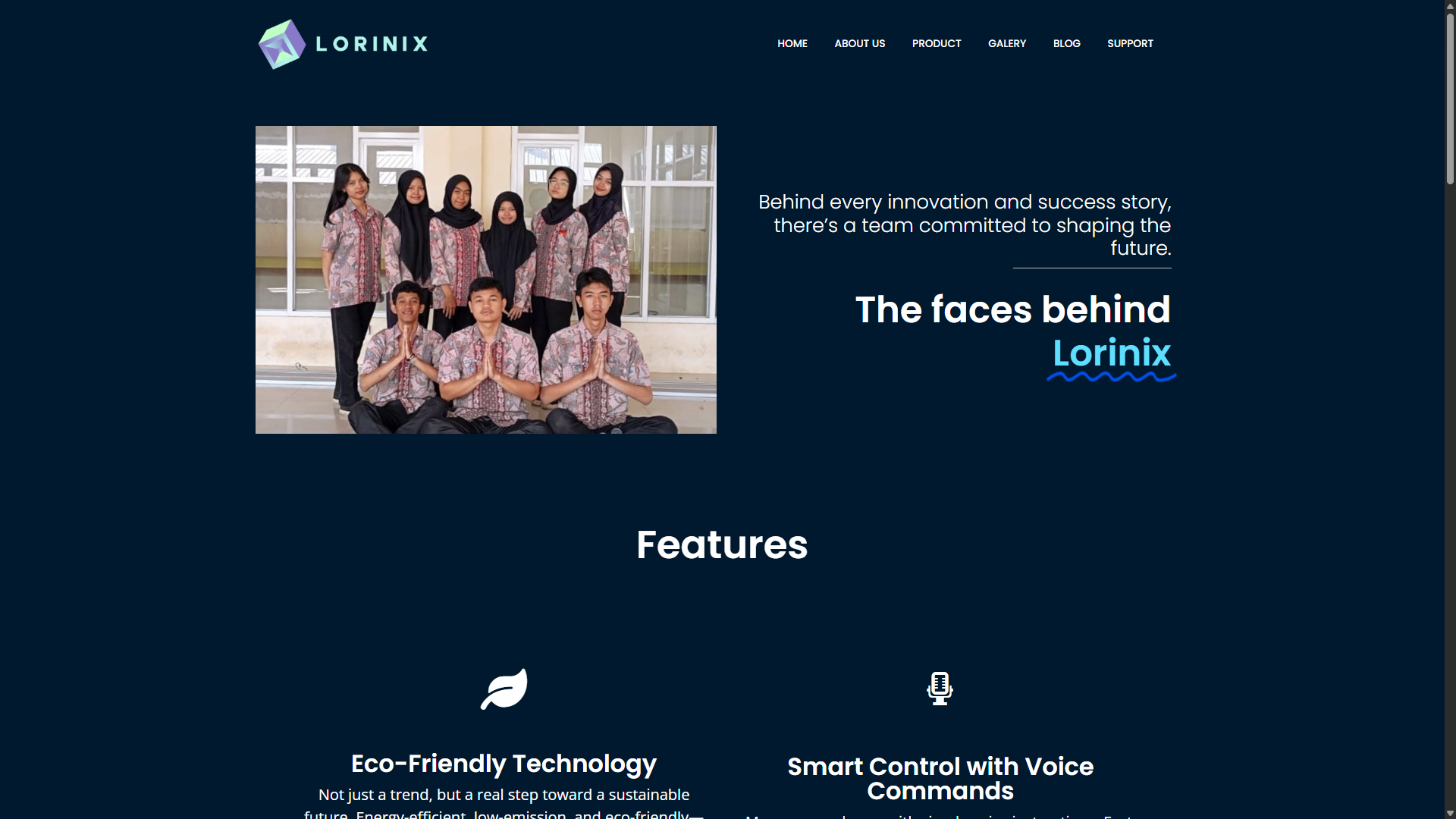Click The faces behind headline text

1013,309
